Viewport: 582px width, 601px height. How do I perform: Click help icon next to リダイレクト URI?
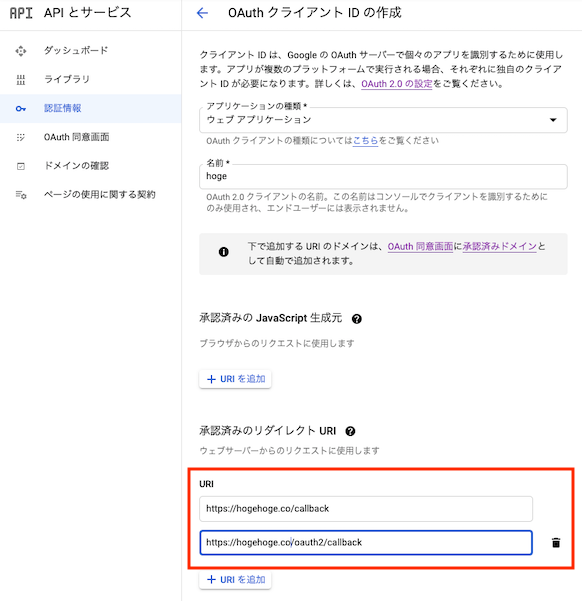(350, 431)
